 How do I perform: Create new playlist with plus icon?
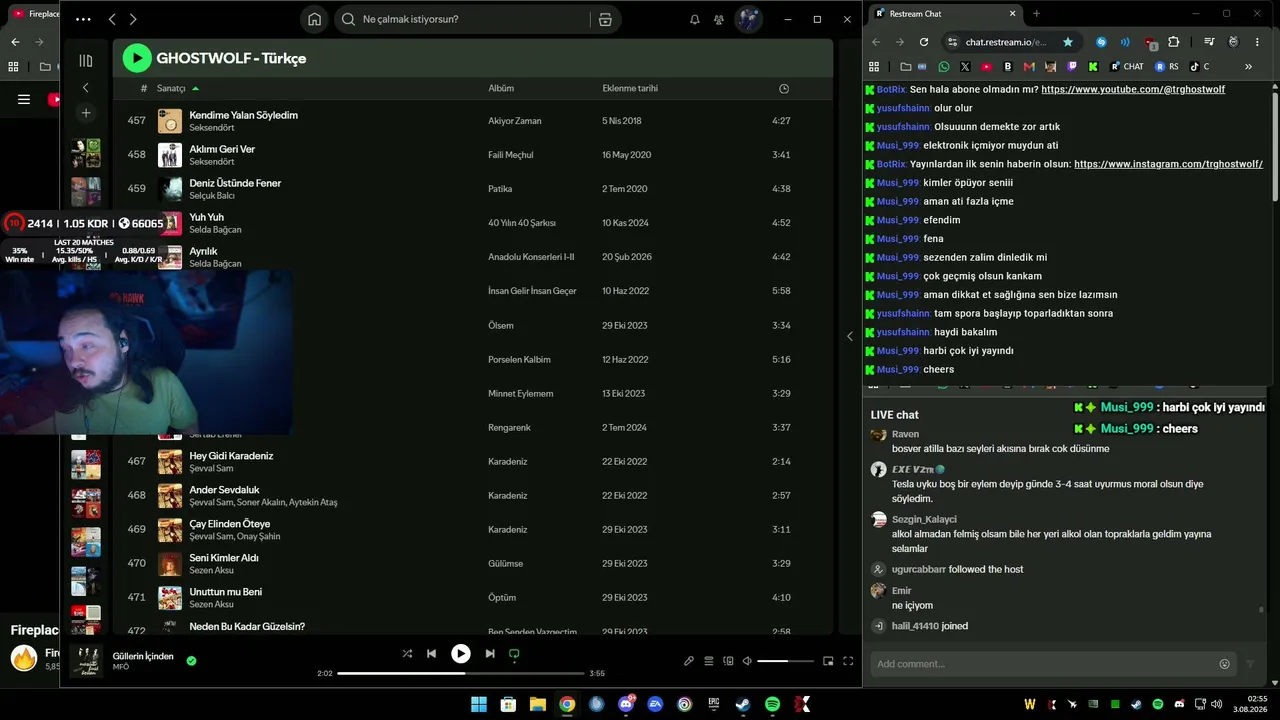point(86,113)
